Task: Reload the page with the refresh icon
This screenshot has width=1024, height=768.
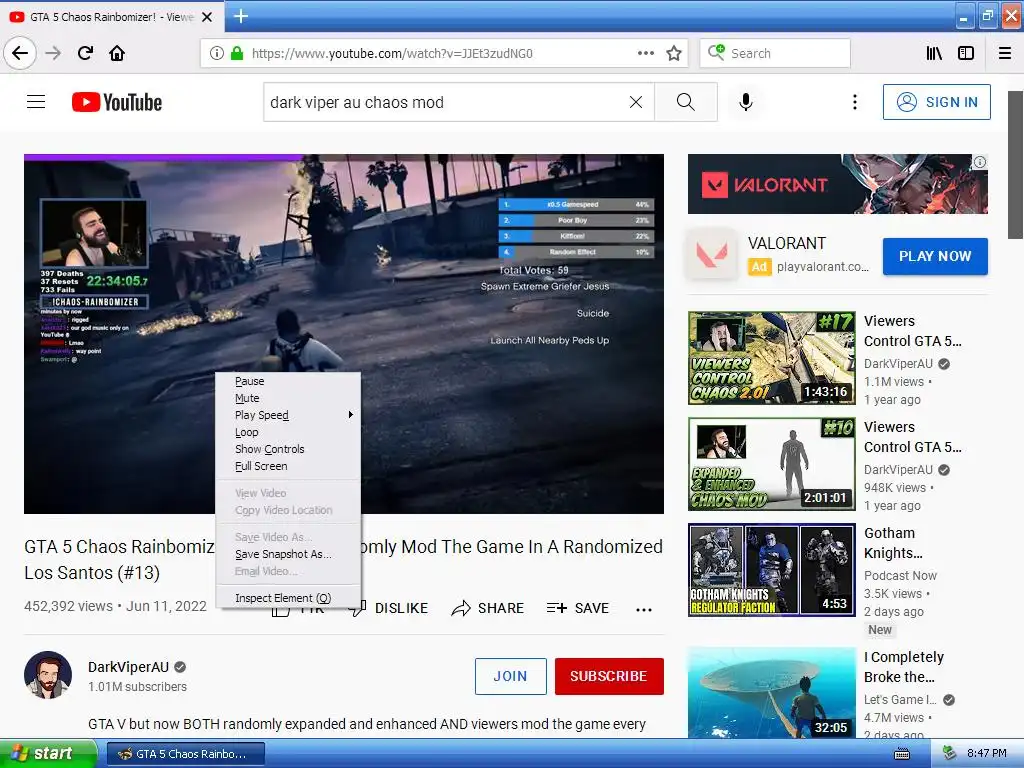Action: pyautogui.click(x=85, y=53)
